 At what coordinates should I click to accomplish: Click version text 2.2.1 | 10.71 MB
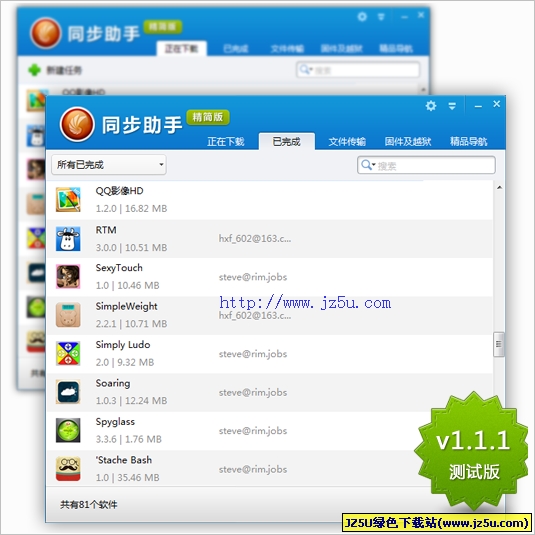[x=131, y=324]
